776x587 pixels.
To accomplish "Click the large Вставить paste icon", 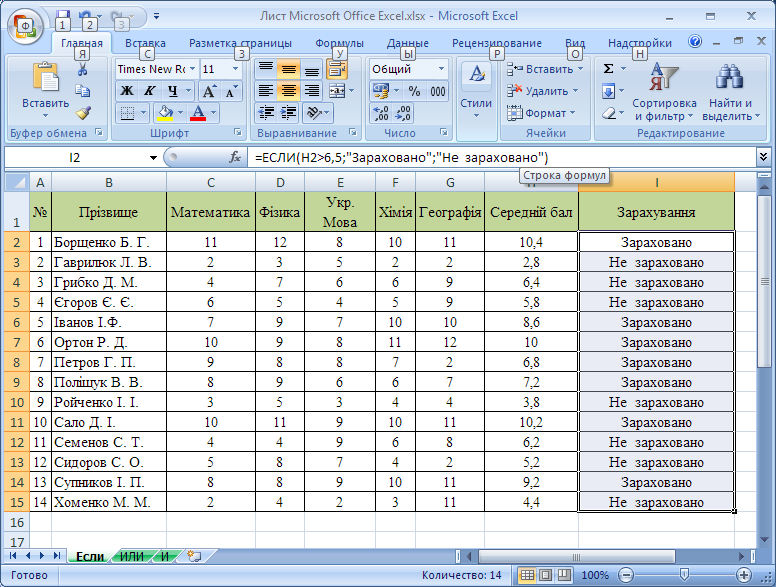I will coord(45,78).
